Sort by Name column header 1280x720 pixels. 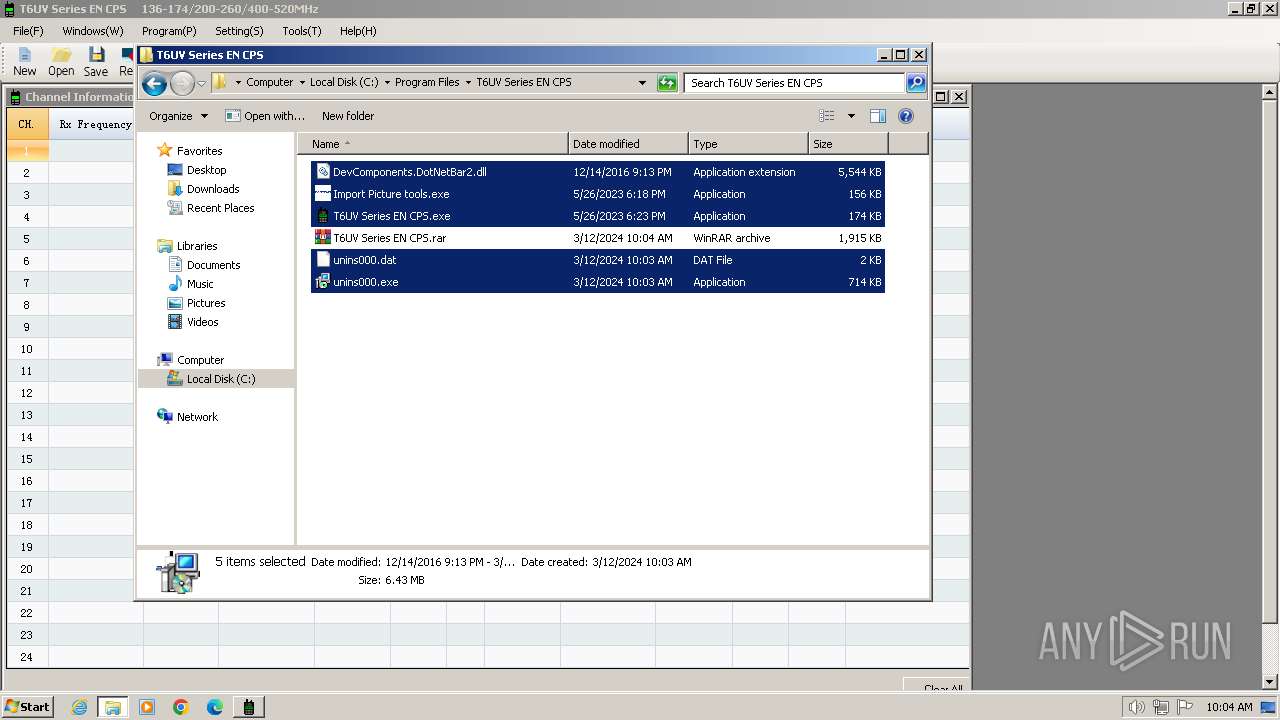432,144
